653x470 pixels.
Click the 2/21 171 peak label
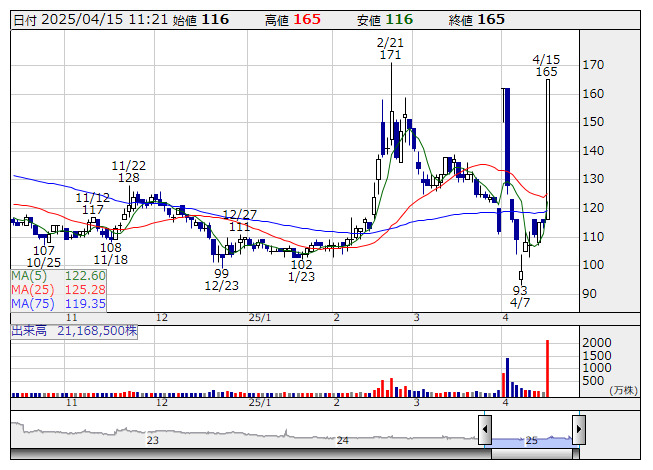[x=390, y=49]
